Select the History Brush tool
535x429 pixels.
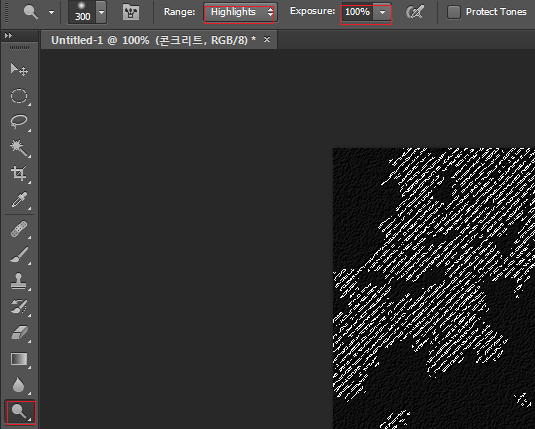click(x=19, y=307)
